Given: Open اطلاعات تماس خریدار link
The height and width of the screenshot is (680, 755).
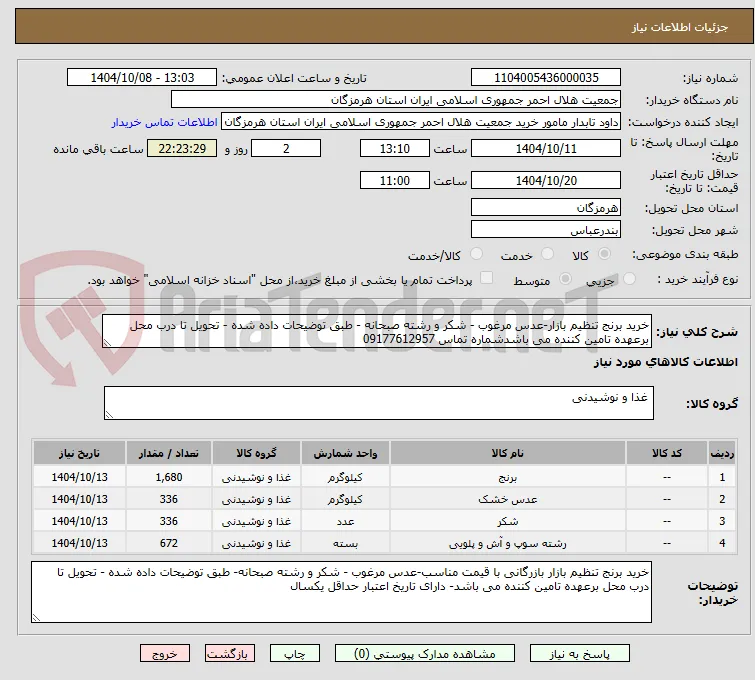Looking at the screenshot, I should pyautogui.click(x=165, y=122).
